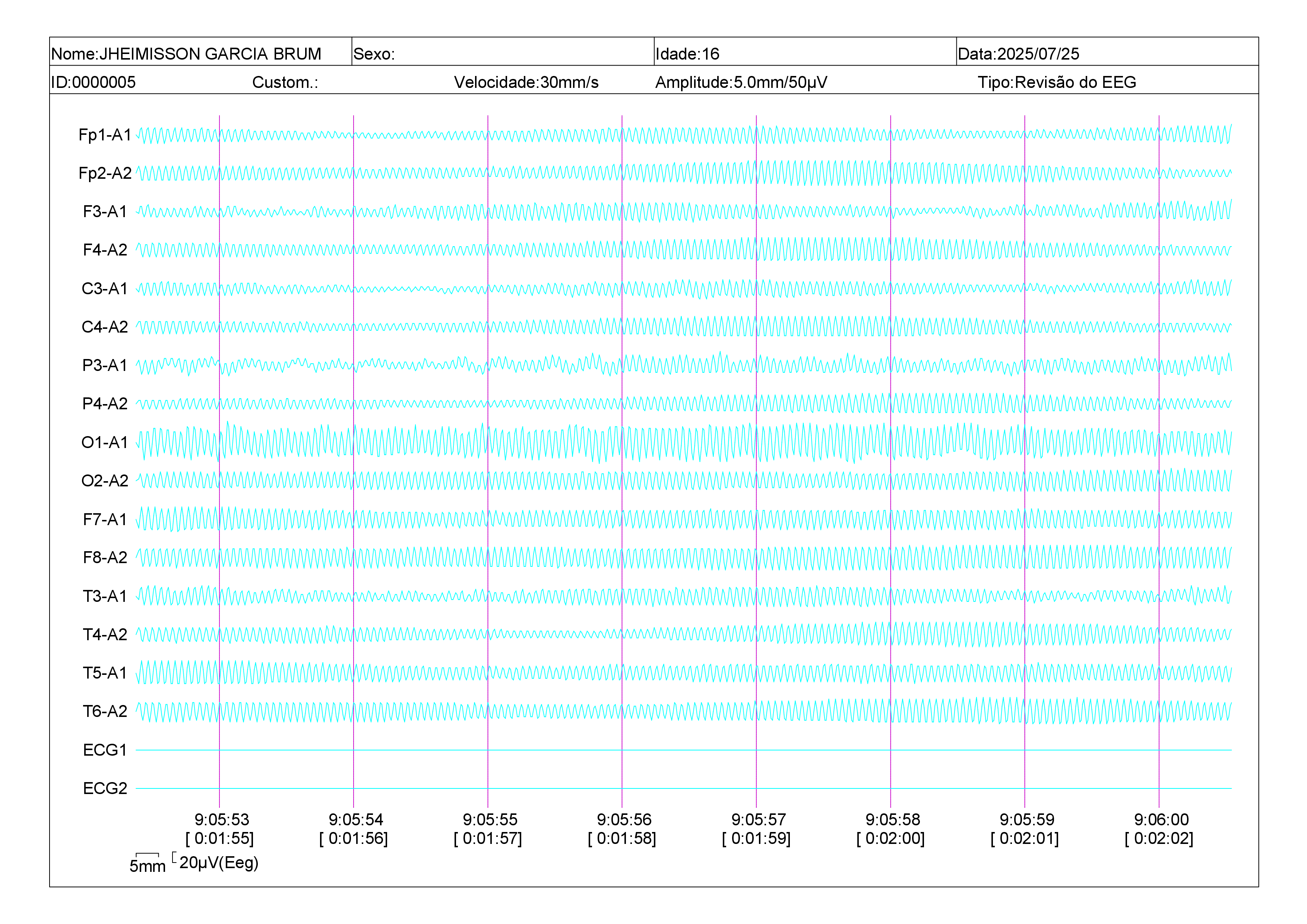Image resolution: width=1307 pixels, height=924 pixels.
Task: Click the Amplitude:5.0mm/50µV text
Action: coord(741,83)
